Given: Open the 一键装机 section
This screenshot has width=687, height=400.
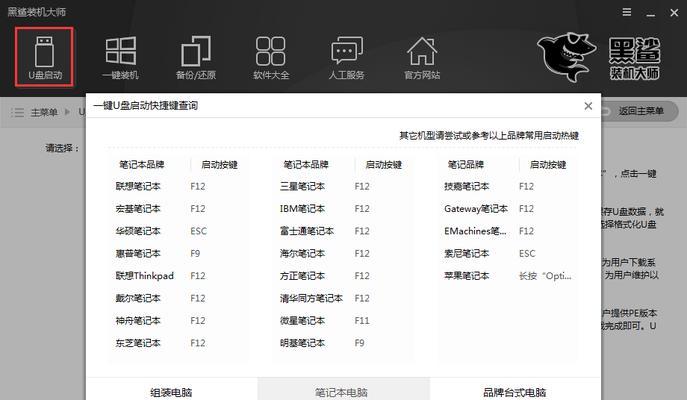Looking at the screenshot, I should [x=120, y=58].
